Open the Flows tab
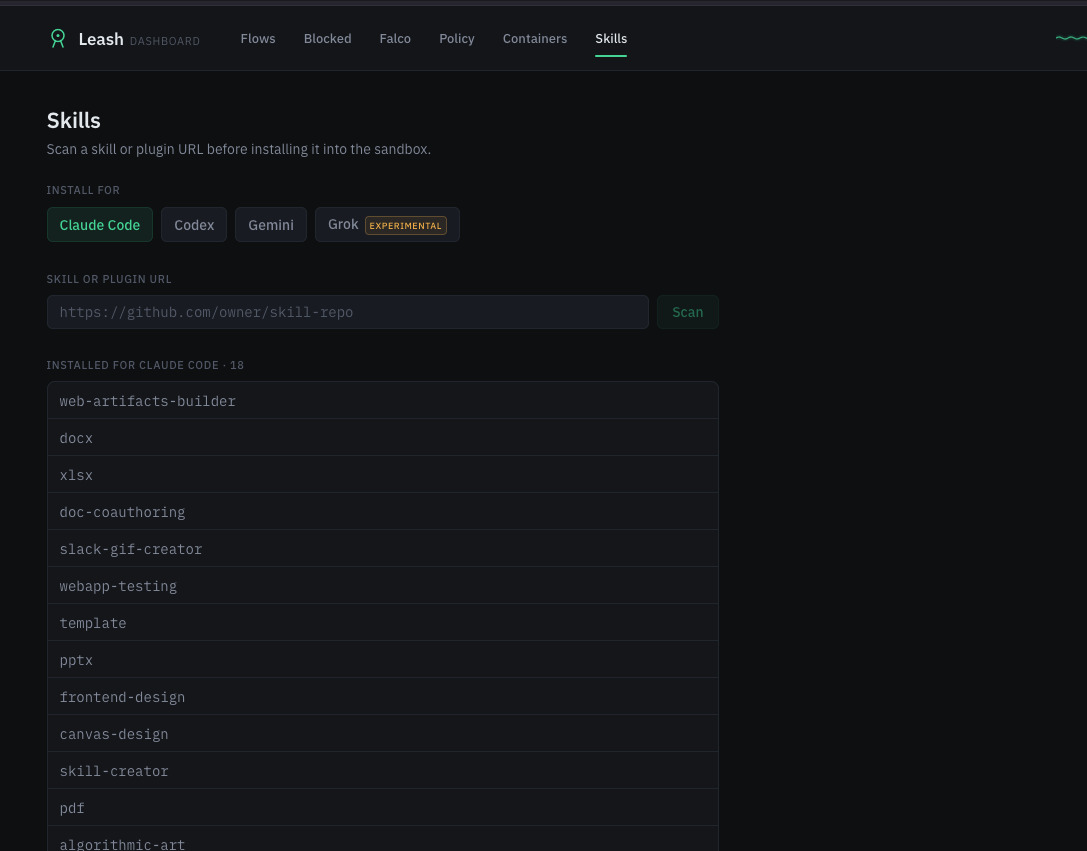The height and width of the screenshot is (851, 1087). point(258,39)
